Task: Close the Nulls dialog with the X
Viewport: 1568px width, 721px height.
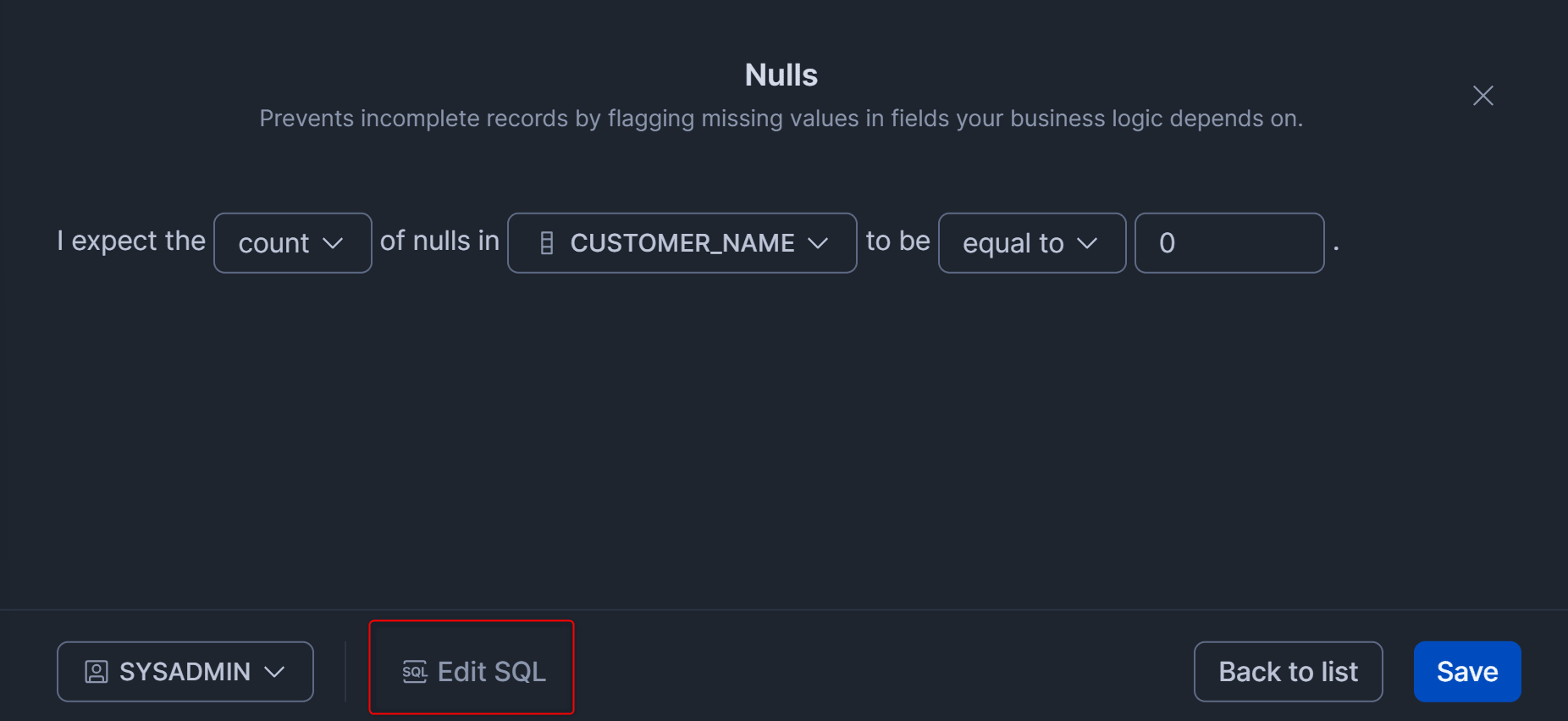Action: (x=1482, y=96)
